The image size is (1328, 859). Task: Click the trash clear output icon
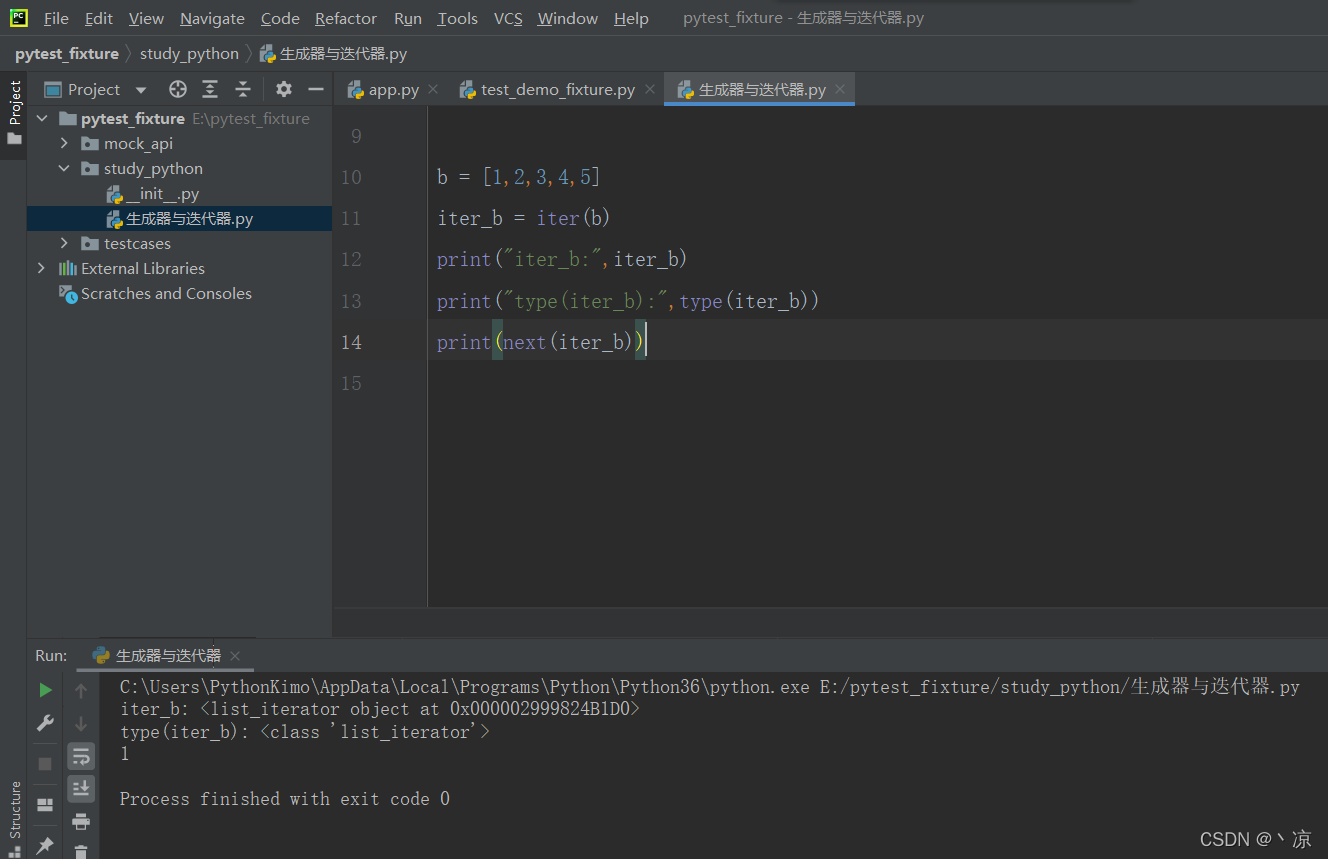(81, 851)
